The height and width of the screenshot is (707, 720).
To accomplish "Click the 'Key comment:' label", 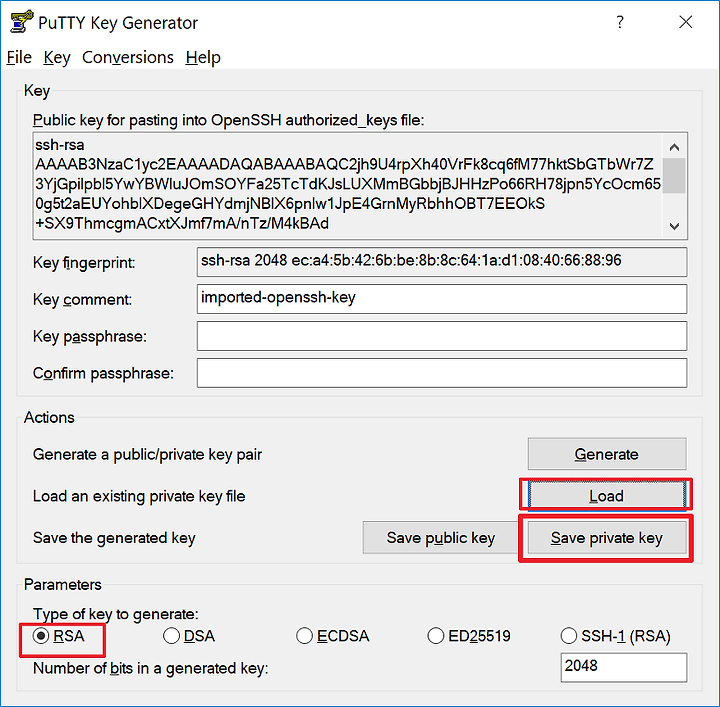I will 82,300.
